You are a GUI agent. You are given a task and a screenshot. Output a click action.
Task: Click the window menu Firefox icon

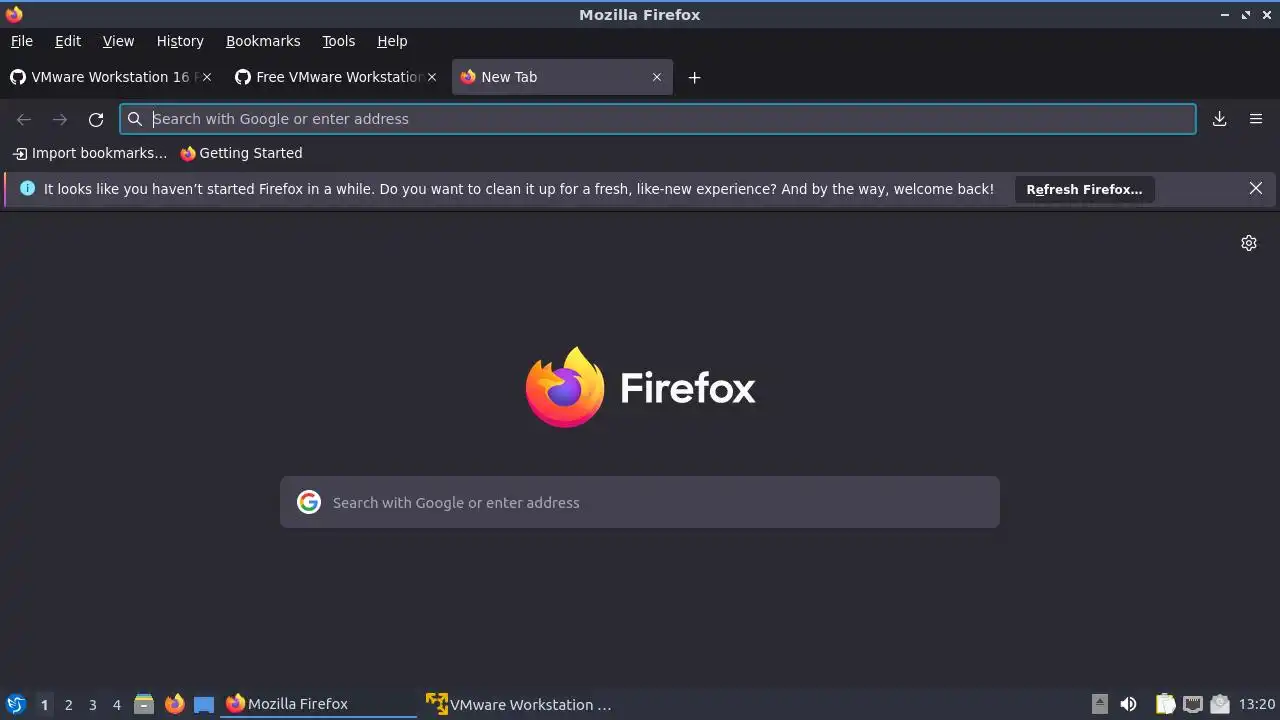coord(14,14)
